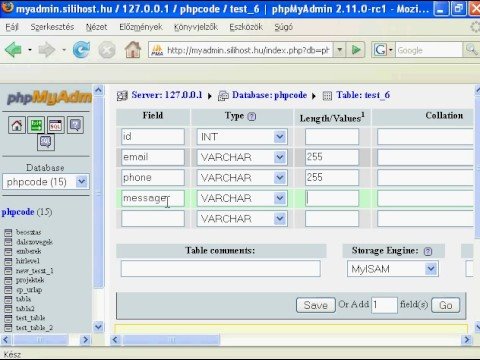The height and width of the screenshot is (360, 480).
Task: Click the server icon in the breadcrumb
Action: pyautogui.click(x=122, y=96)
